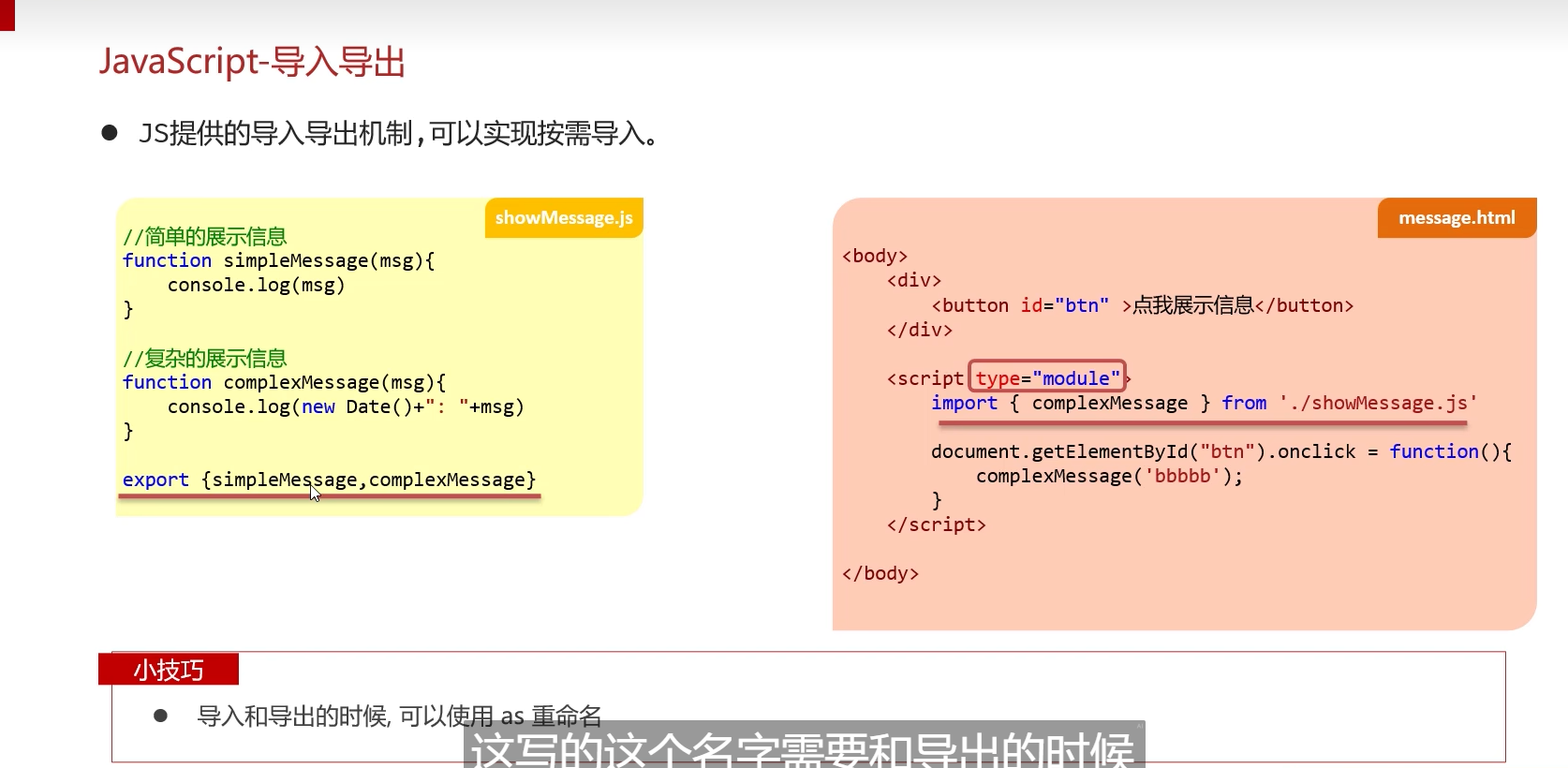
Task: Click the comment //简单的展示信息
Action: pyautogui.click(x=205, y=236)
